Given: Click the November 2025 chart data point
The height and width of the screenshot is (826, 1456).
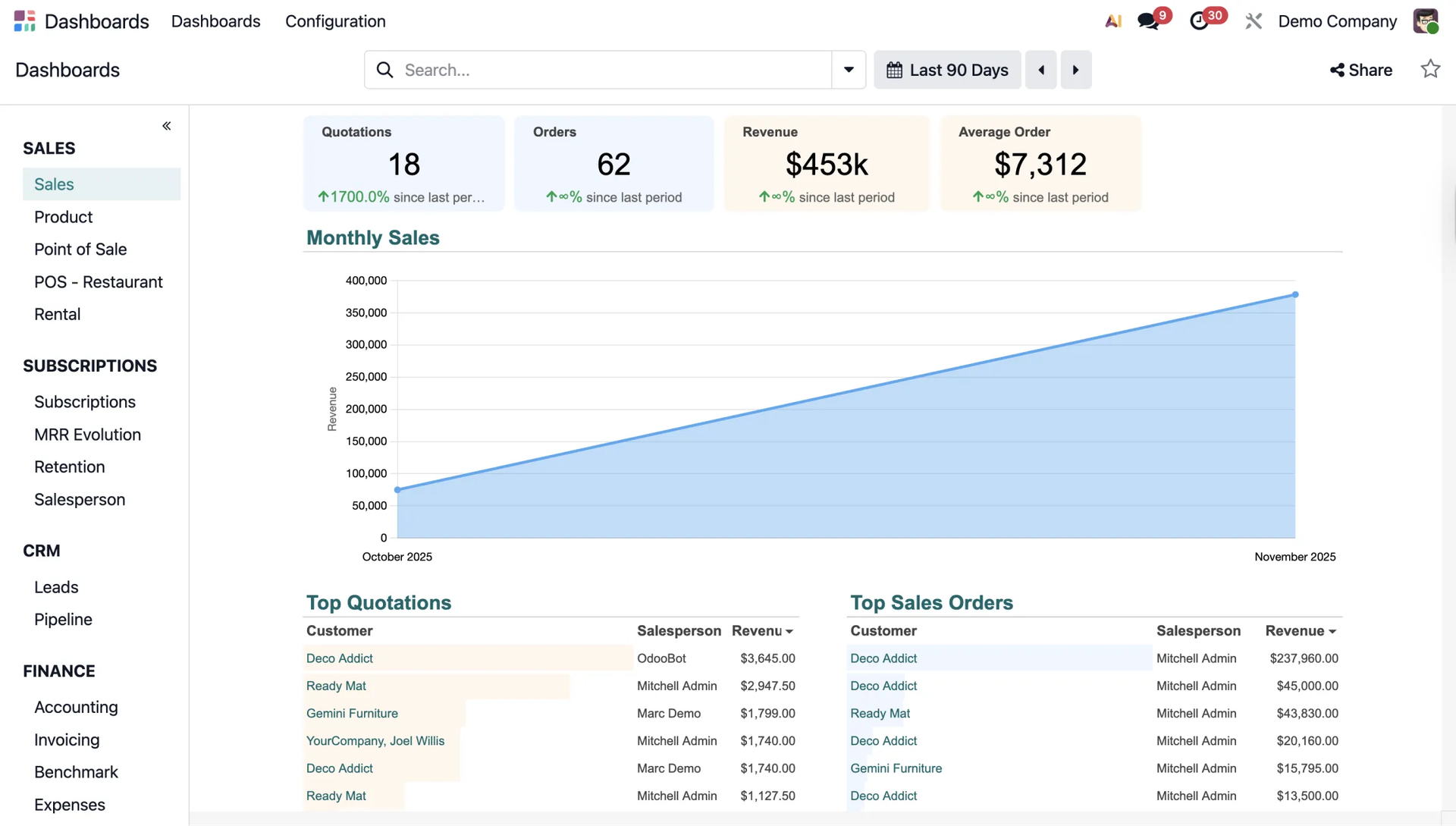Looking at the screenshot, I should (x=1295, y=294).
